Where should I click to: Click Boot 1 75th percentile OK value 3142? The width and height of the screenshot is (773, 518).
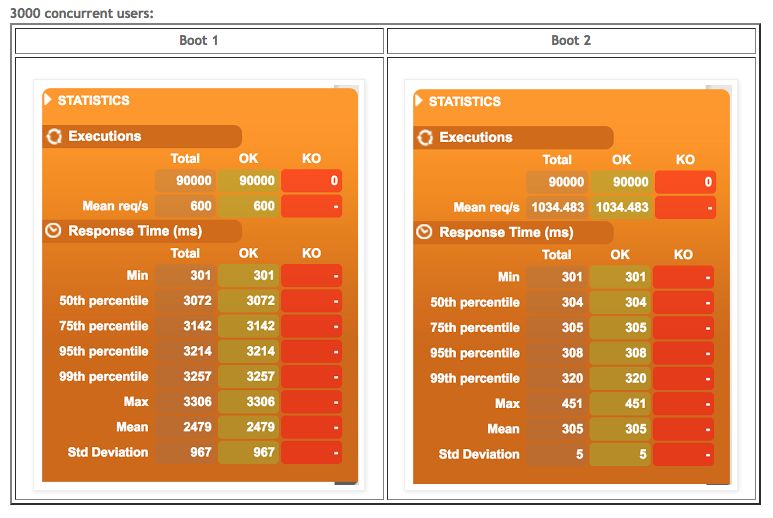pos(248,326)
